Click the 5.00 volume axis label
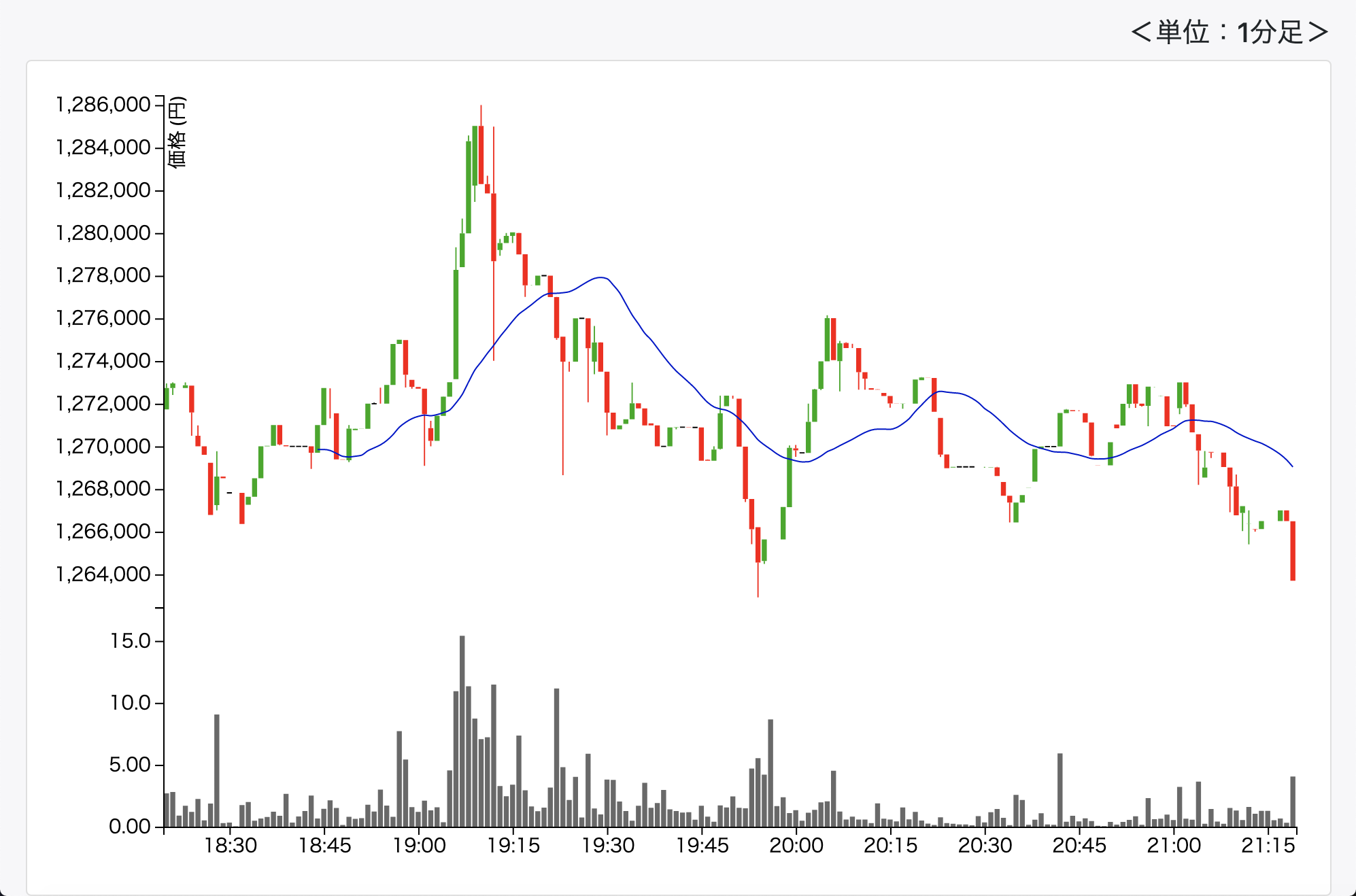Screen dimensions: 1356x896 tap(129, 765)
